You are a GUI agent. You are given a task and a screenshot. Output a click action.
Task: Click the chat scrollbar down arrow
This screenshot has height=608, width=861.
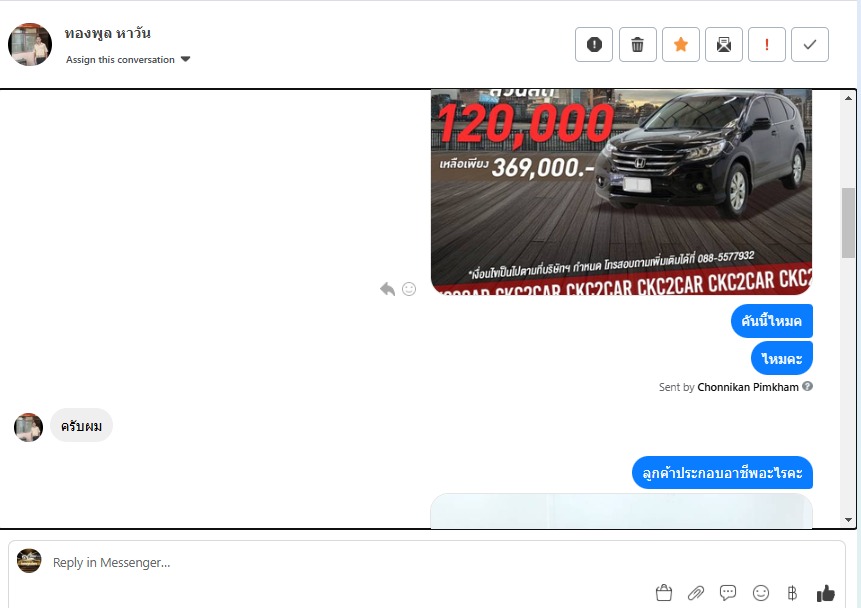848,520
